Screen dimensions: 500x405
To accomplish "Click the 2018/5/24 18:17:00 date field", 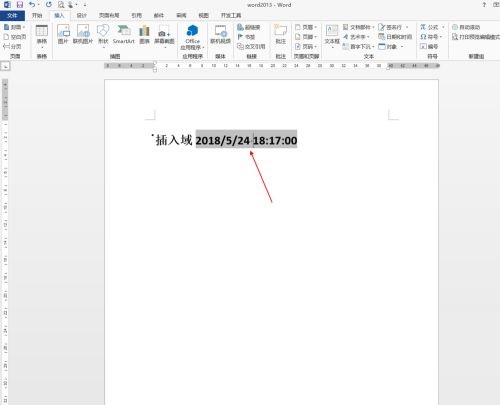I will tap(246, 140).
